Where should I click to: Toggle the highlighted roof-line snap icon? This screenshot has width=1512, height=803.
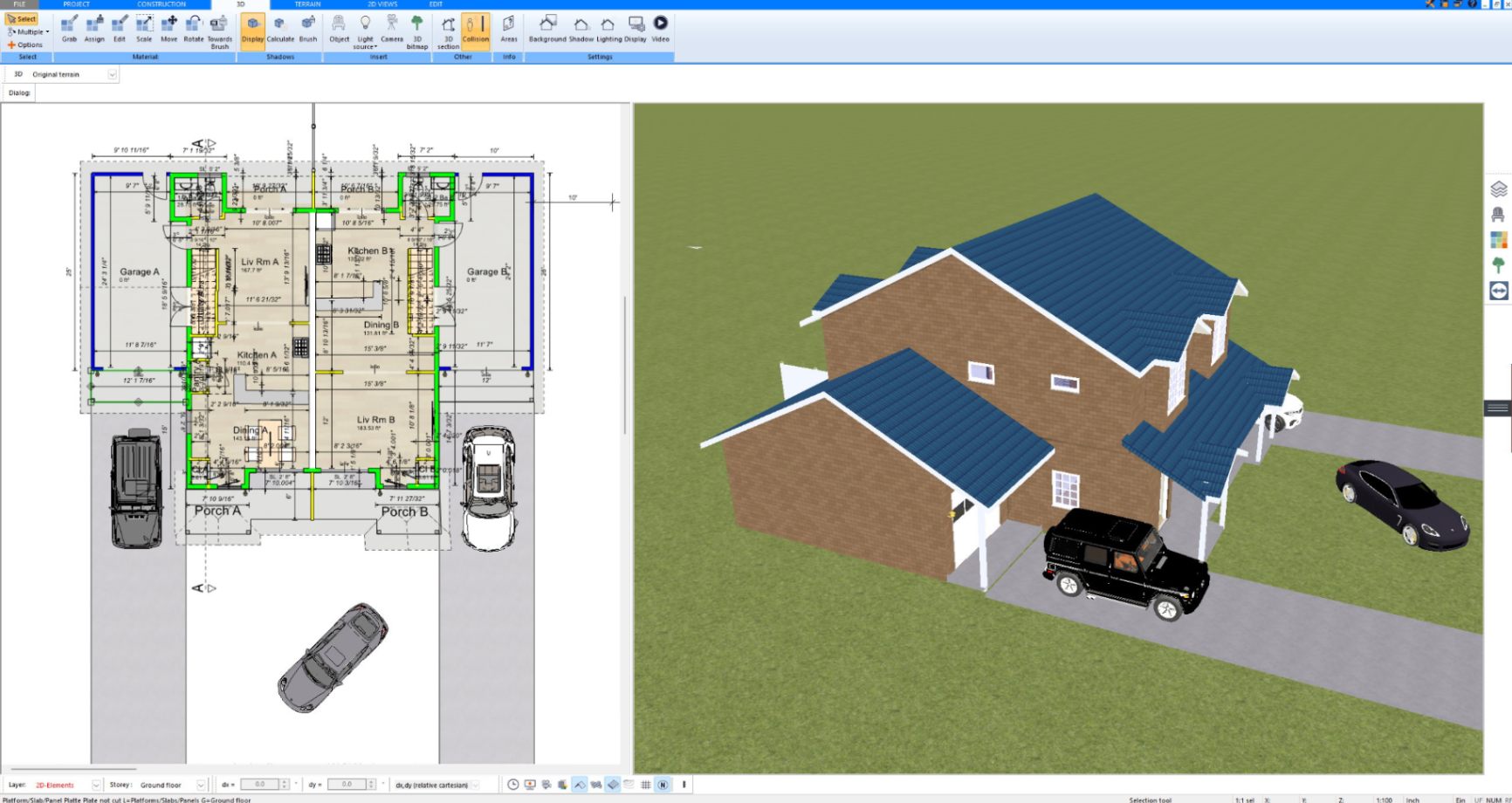pos(580,785)
